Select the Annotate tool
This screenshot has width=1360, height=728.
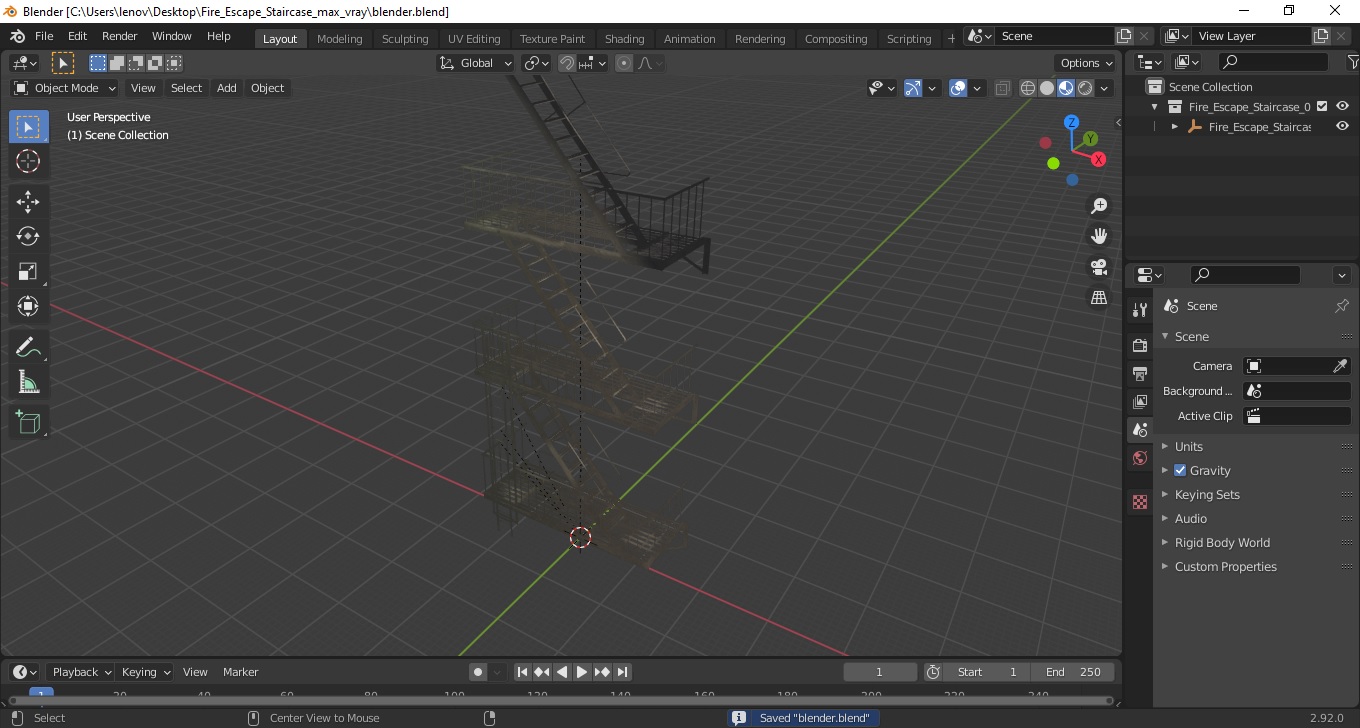[28, 347]
